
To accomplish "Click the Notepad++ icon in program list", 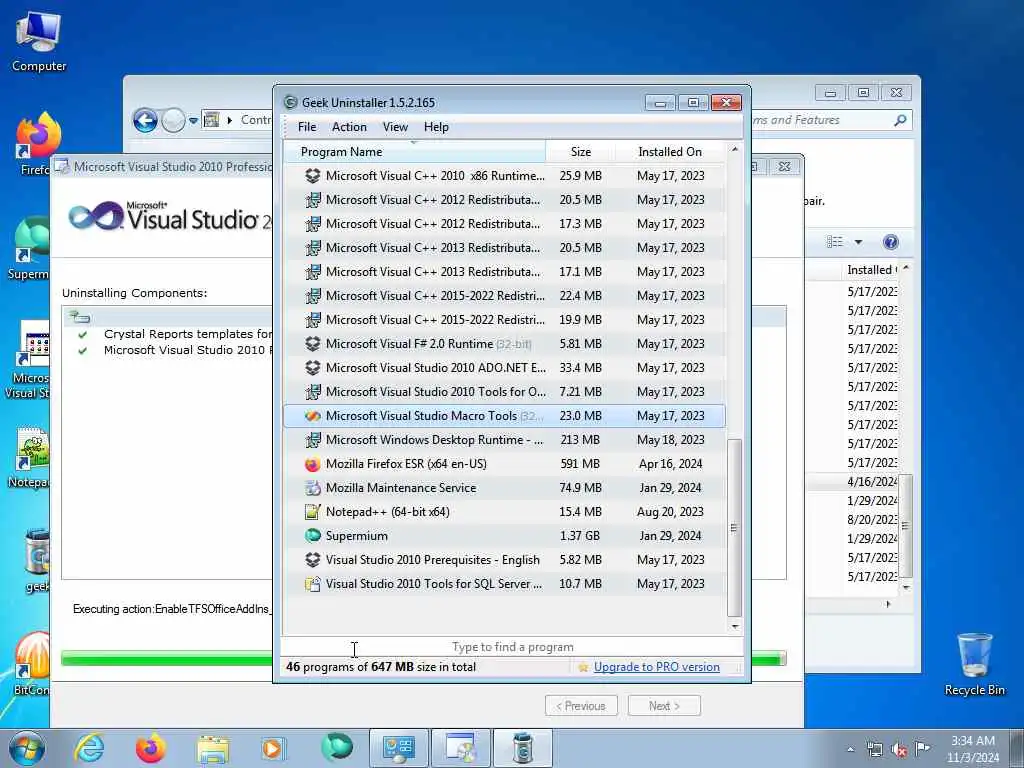I will point(313,512).
